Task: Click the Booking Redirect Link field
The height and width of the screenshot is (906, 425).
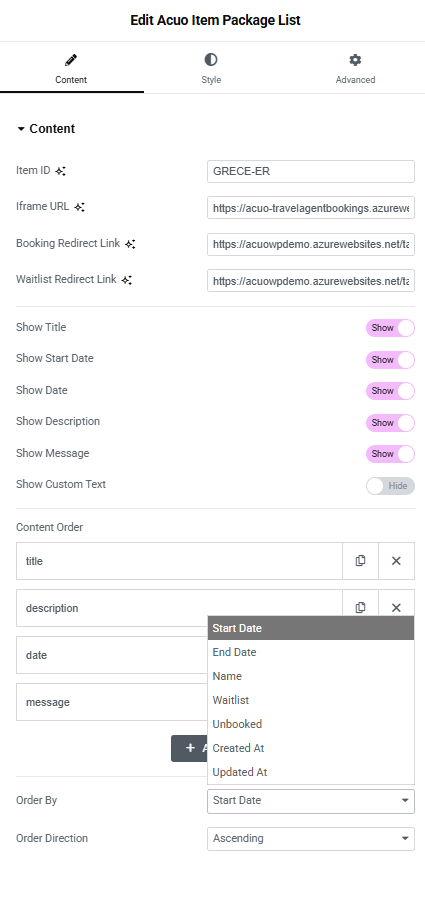Action: point(311,244)
